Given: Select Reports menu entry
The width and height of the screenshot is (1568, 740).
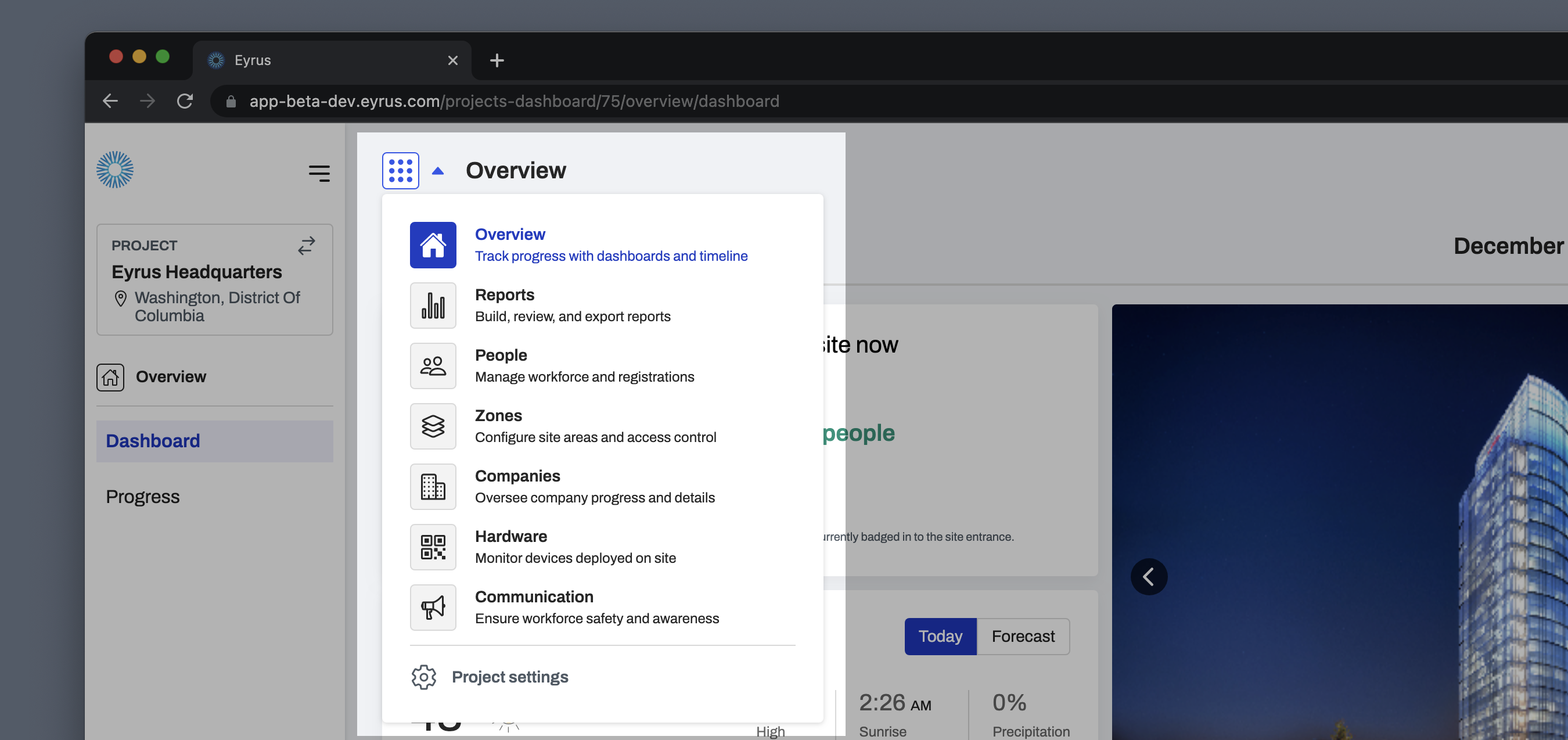Looking at the screenshot, I should [x=603, y=305].
